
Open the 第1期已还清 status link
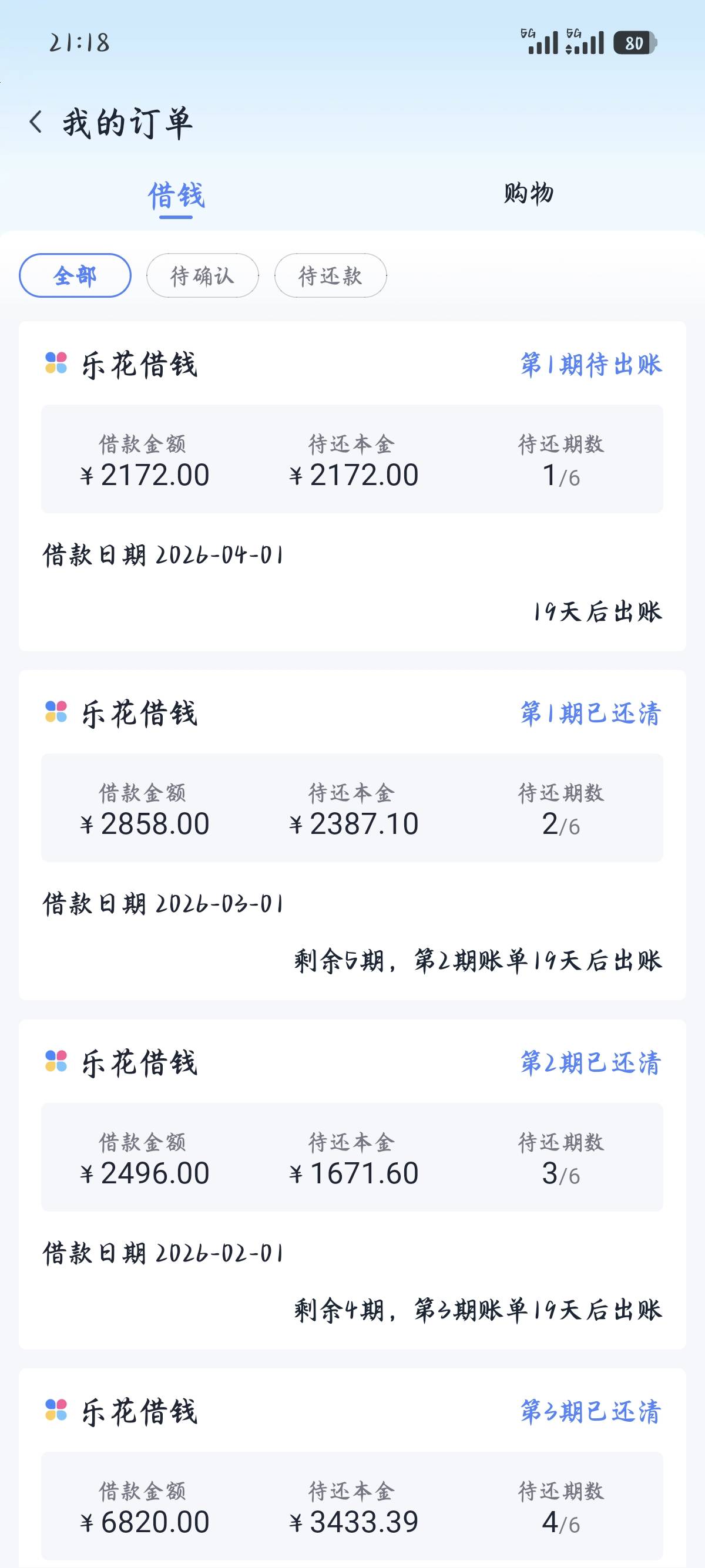pos(590,714)
